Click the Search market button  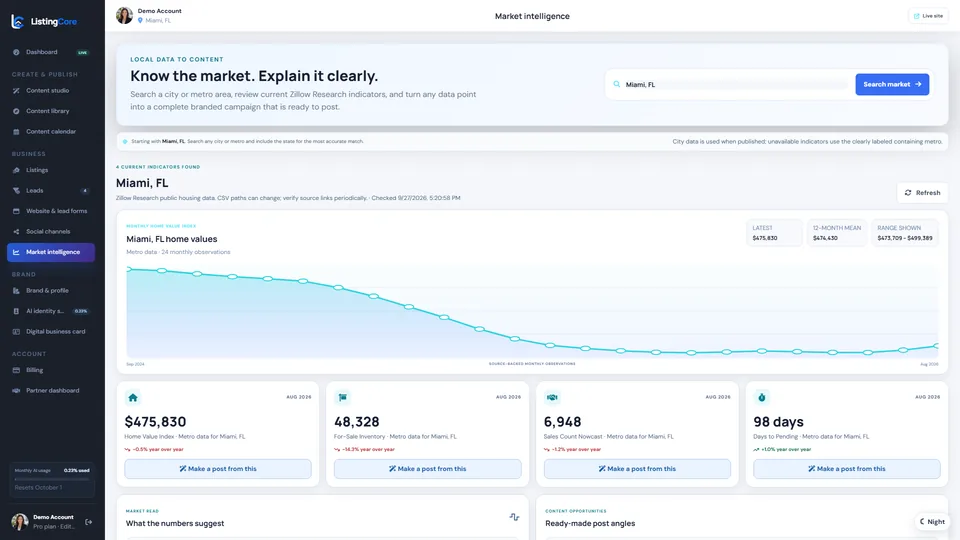[x=892, y=84]
